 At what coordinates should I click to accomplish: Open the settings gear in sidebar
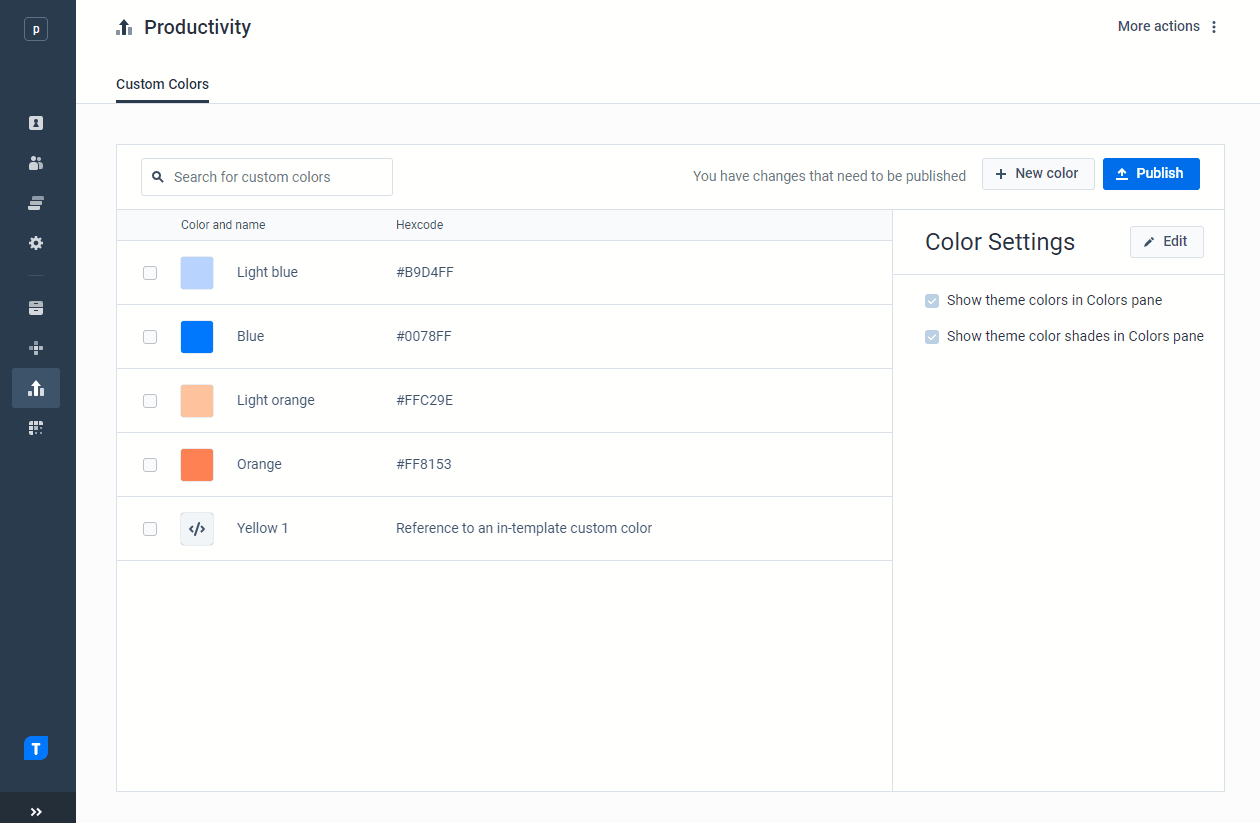pyautogui.click(x=36, y=243)
